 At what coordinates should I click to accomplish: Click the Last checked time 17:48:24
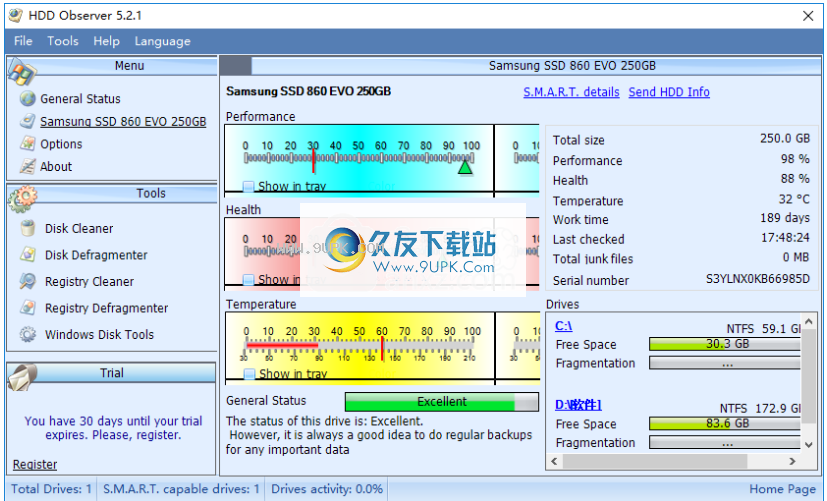pos(785,238)
